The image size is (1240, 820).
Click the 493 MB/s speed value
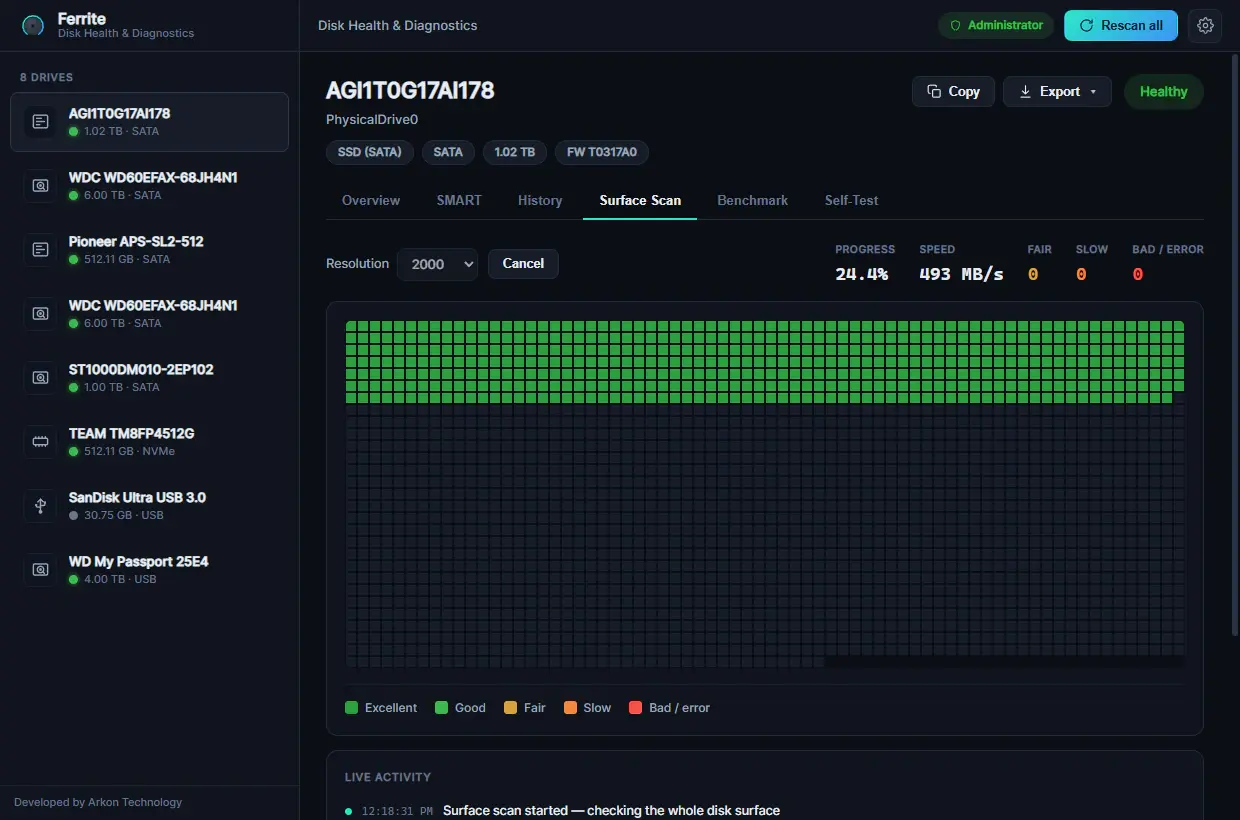pos(961,274)
